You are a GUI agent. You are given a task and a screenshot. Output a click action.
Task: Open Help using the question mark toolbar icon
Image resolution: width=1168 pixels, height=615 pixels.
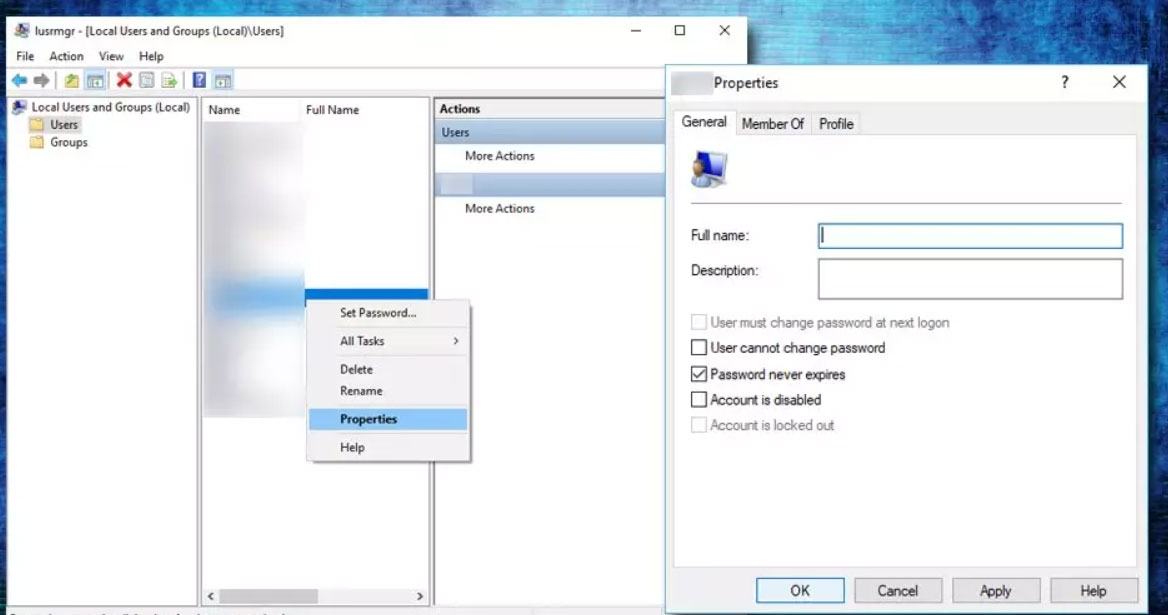(x=198, y=80)
